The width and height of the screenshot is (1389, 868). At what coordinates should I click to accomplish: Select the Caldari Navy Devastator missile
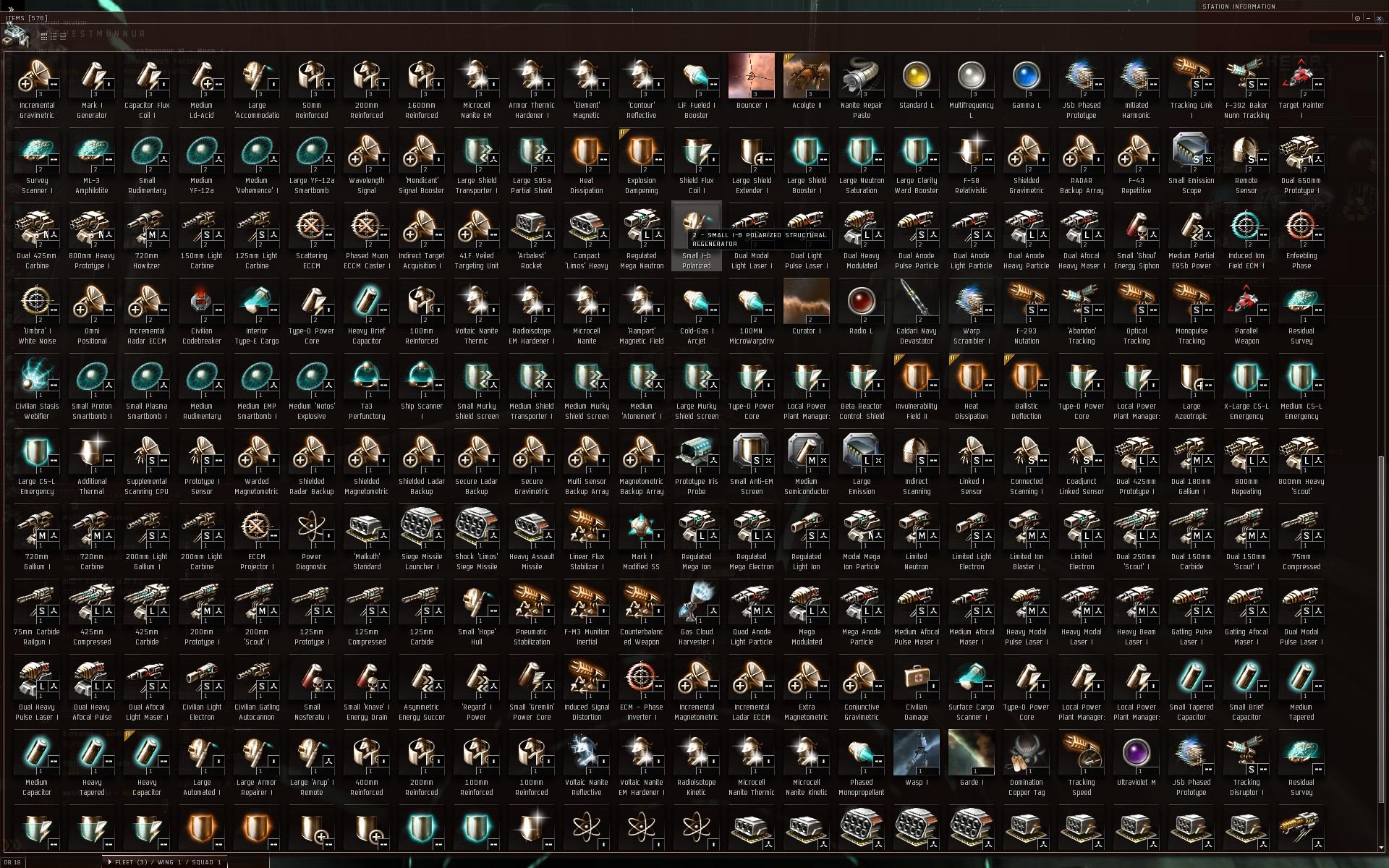point(916,312)
